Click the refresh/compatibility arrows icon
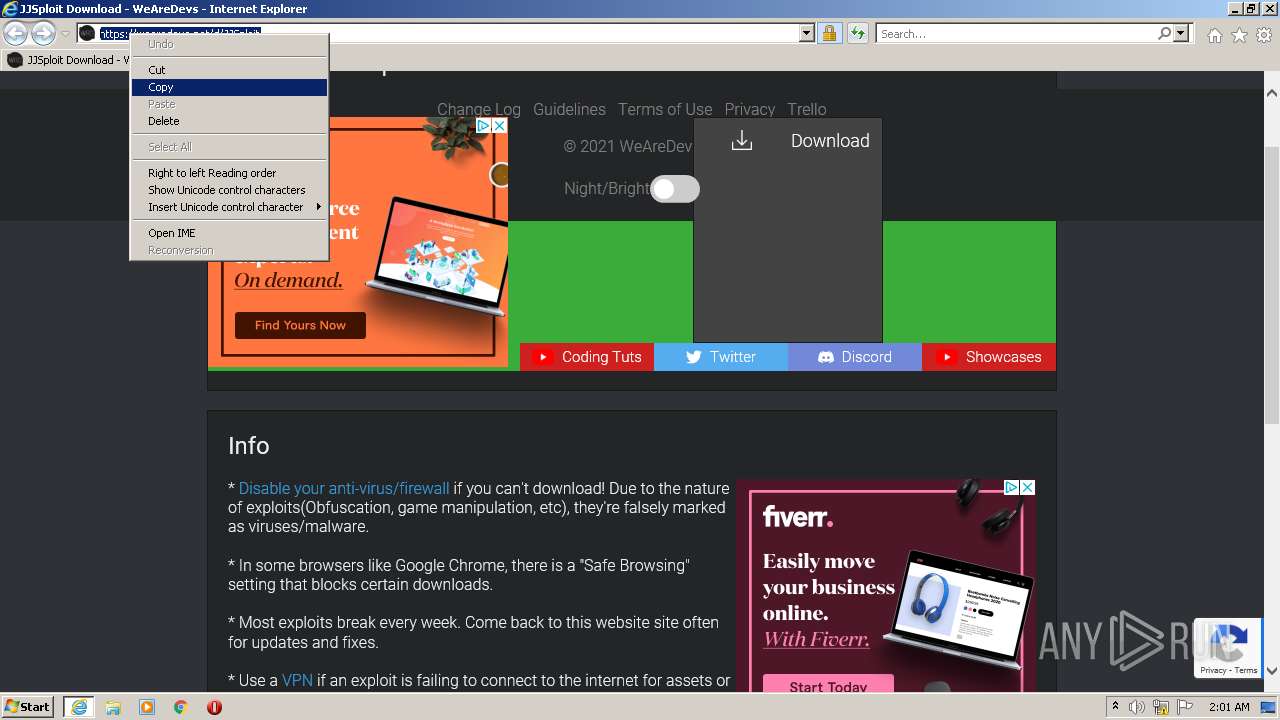The width and height of the screenshot is (1280, 720). click(857, 34)
